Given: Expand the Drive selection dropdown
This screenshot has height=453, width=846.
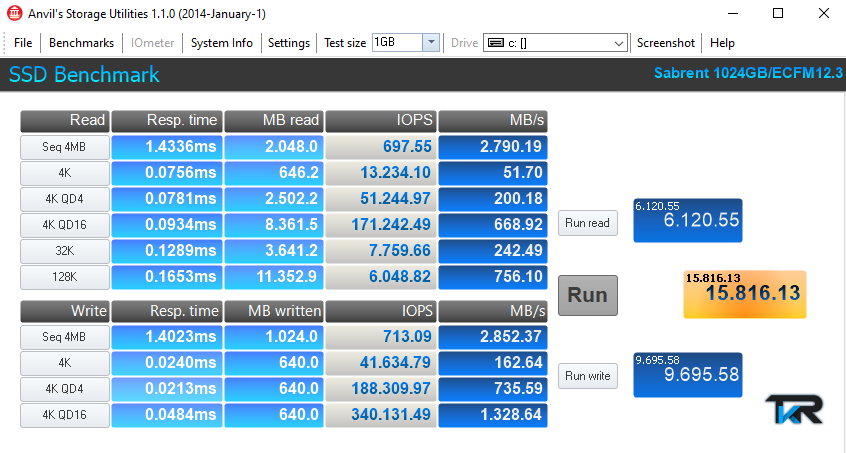Looking at the screenshot, I should pos(619,43).
